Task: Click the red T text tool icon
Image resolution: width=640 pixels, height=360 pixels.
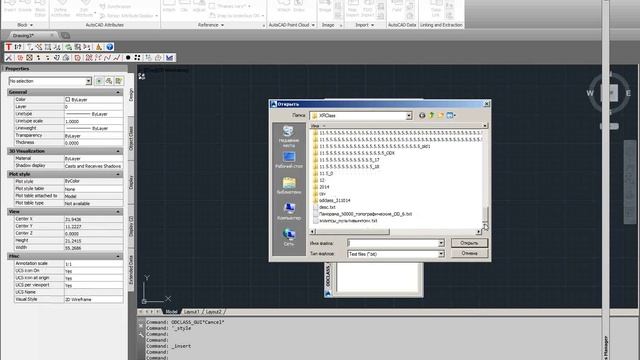Action: (9, 47)
